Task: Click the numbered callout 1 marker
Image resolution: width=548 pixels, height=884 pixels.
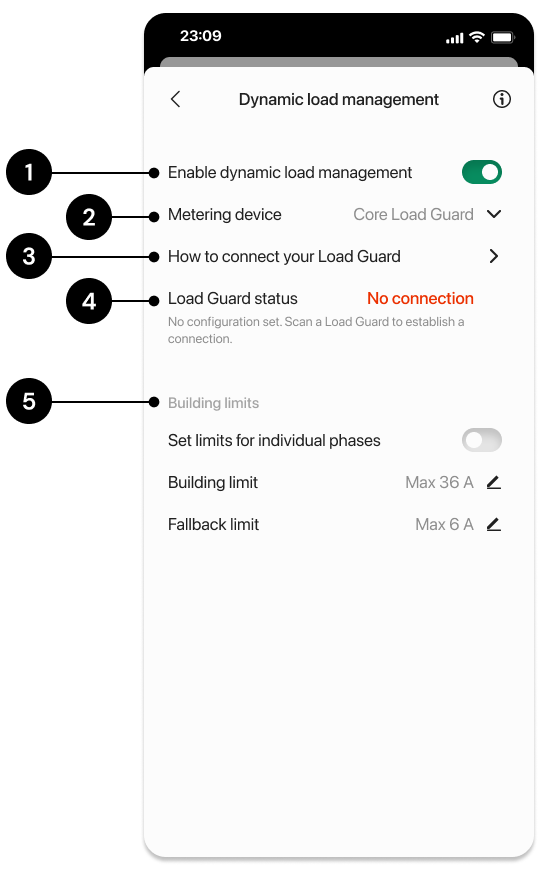Action: tap(29, 172)
